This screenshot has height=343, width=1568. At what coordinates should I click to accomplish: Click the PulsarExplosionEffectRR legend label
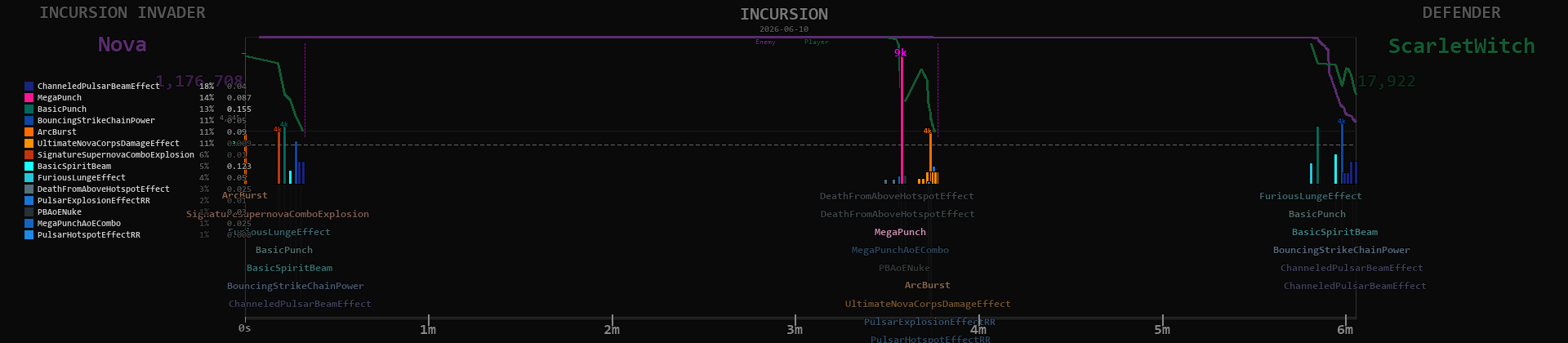[x=94, y=200]
